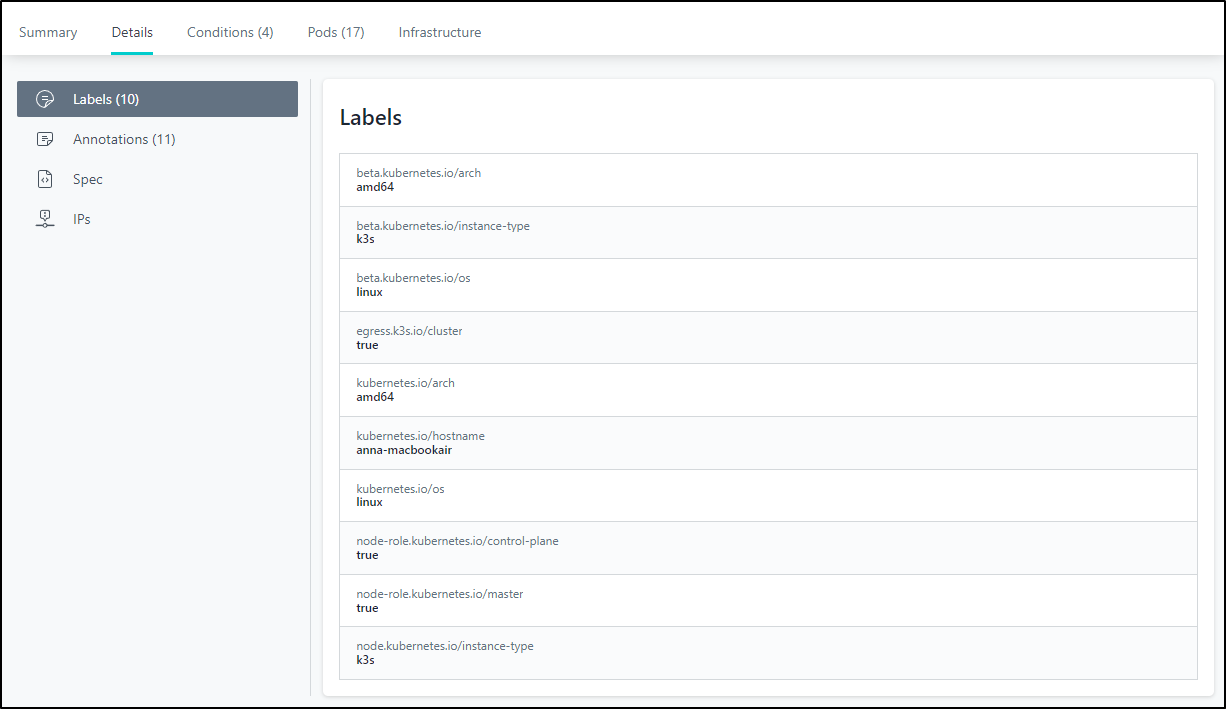The width and height of the screenshot is (1226, 709).
Task: Click the Spec code-file icon
Action: click(x=45, y=179)
